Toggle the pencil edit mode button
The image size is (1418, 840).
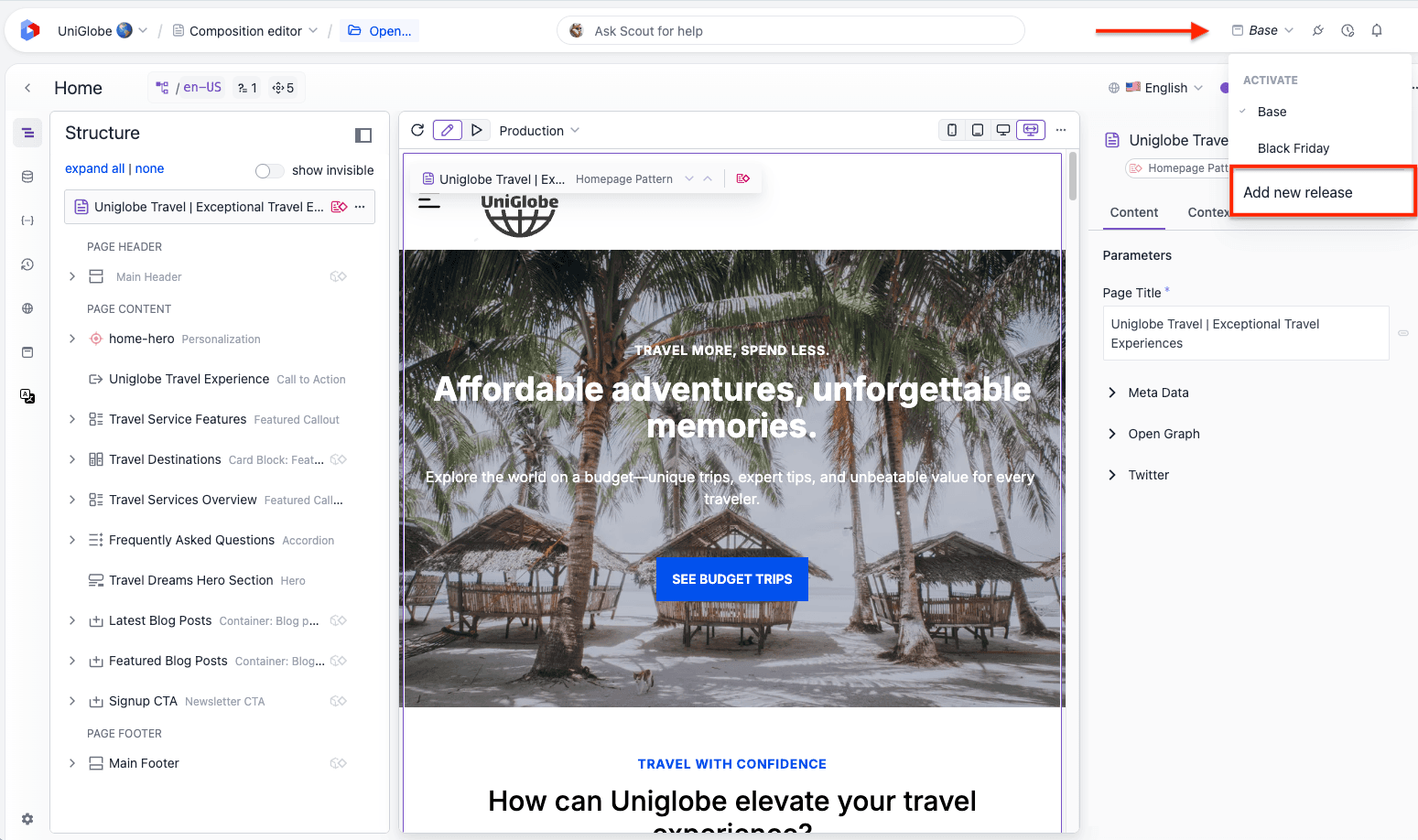click(447, 130)
